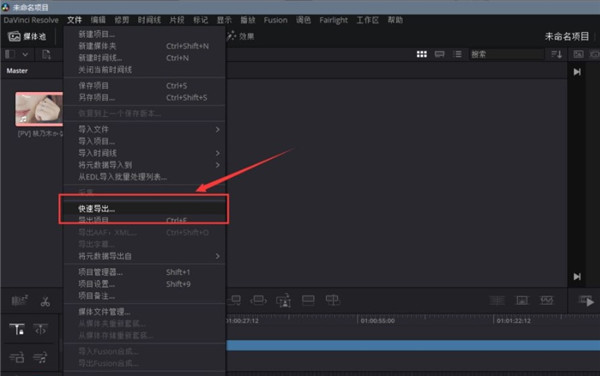The height and width of the screenshot is (376, 600).
Task: Jump to end using the upper skip icon
Action: tap(577, 72)
